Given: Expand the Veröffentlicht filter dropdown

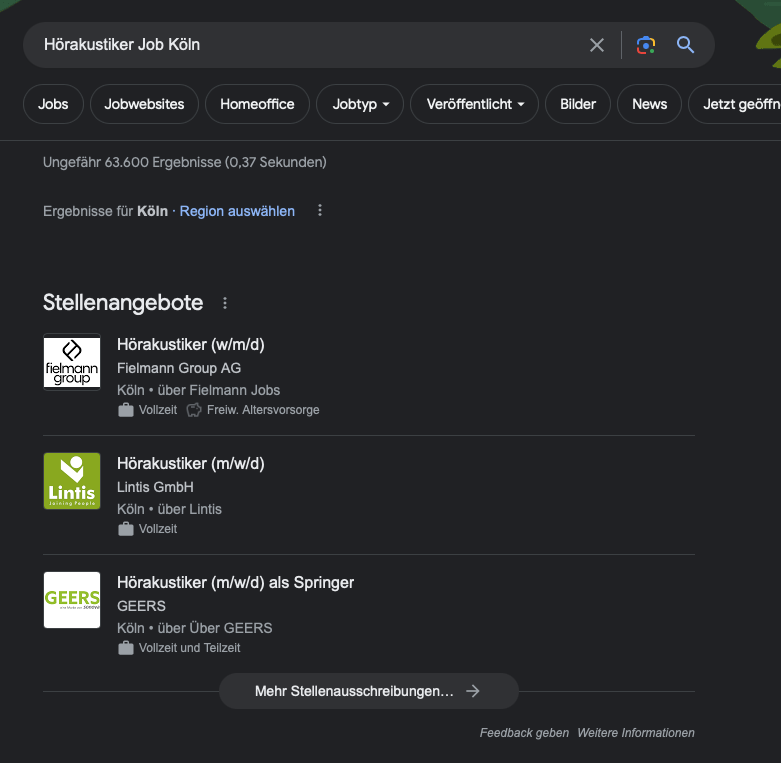Looking at the screenshot, I should pos(474,104).
